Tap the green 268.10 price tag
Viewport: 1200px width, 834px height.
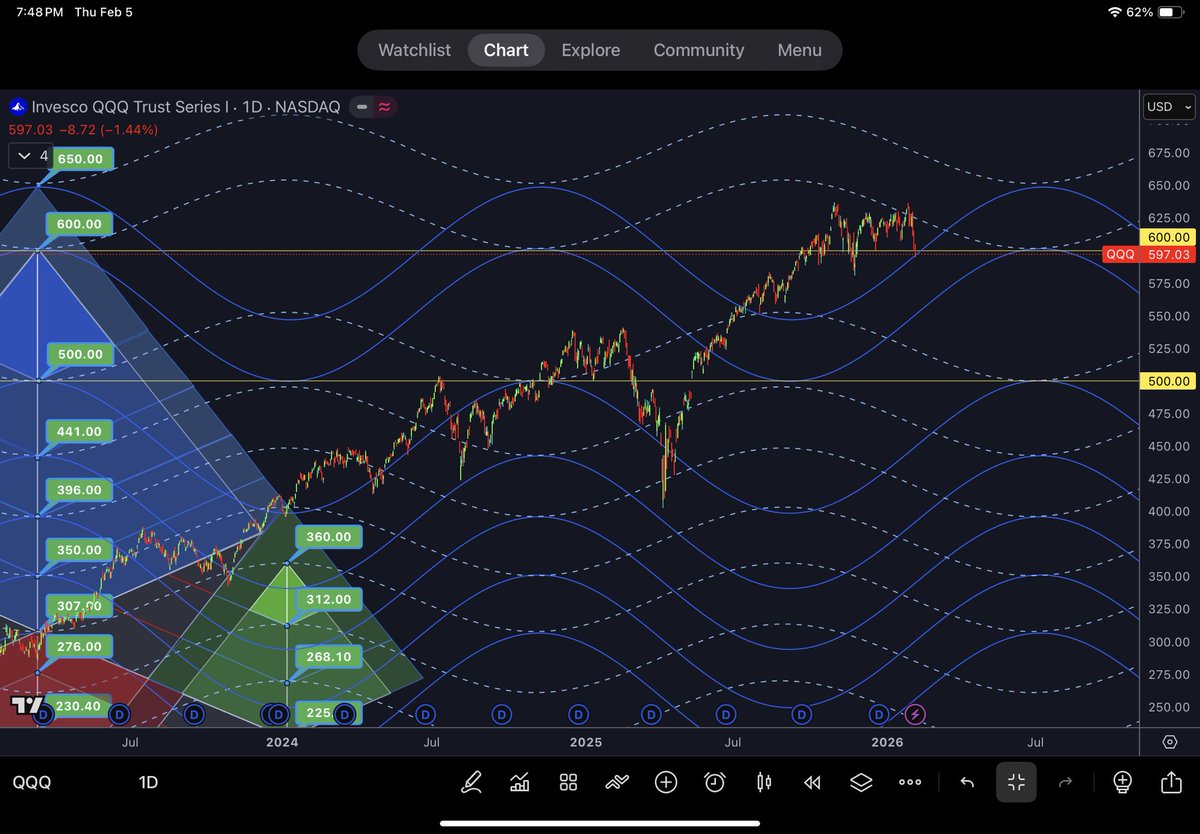coord(329,658)
